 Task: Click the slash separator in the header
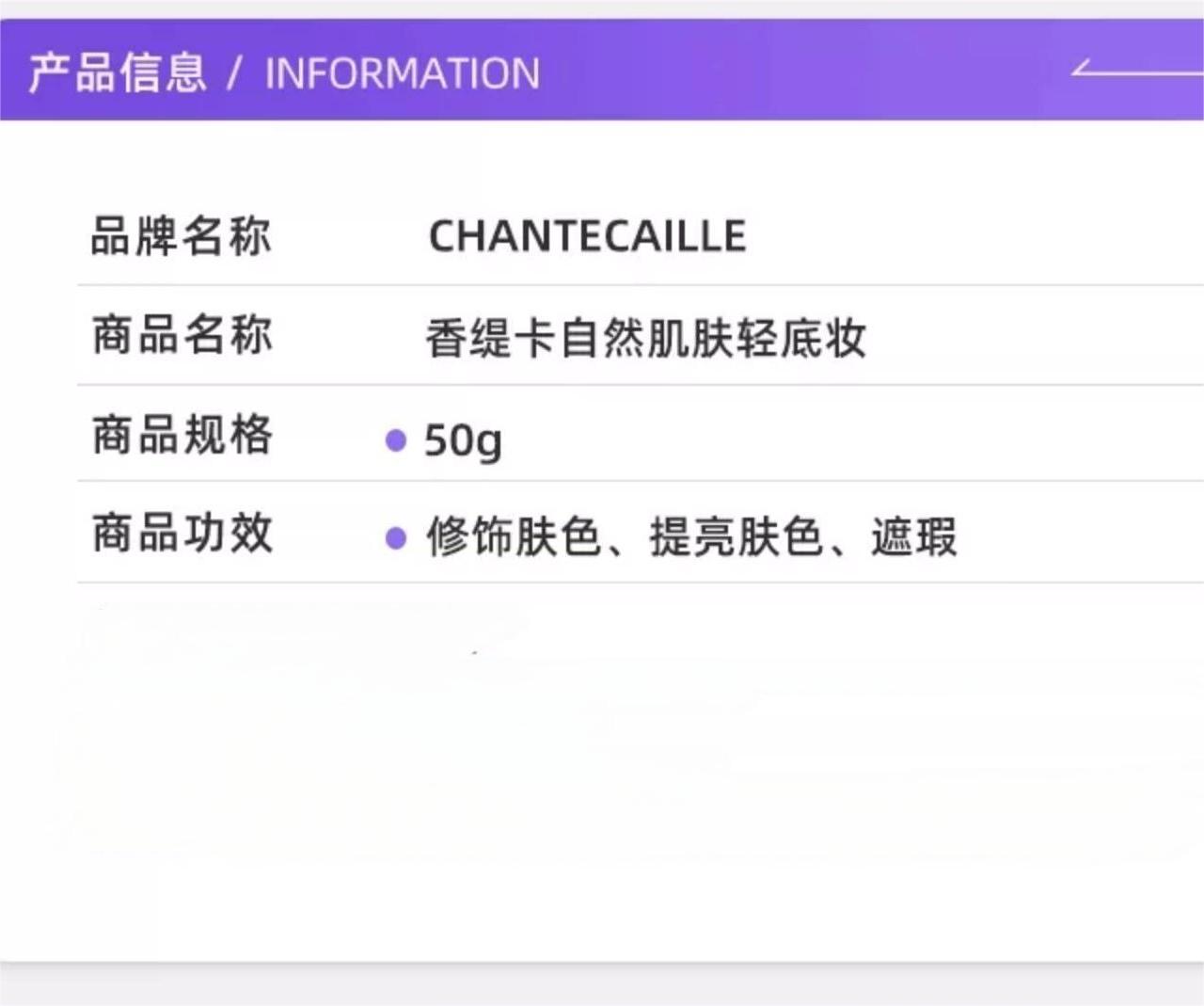click(235, 73)
